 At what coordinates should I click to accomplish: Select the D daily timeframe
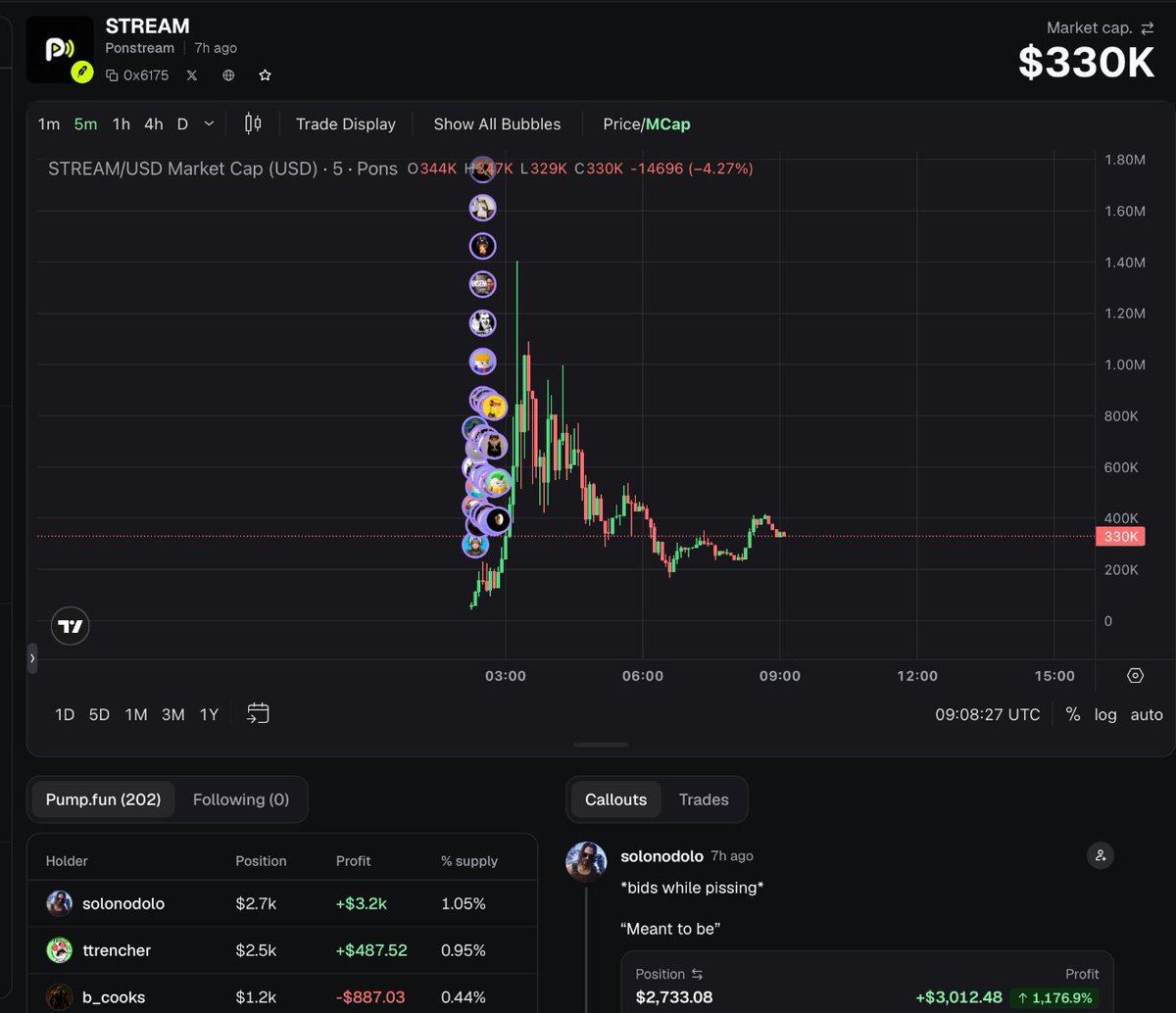pos(182,124)
